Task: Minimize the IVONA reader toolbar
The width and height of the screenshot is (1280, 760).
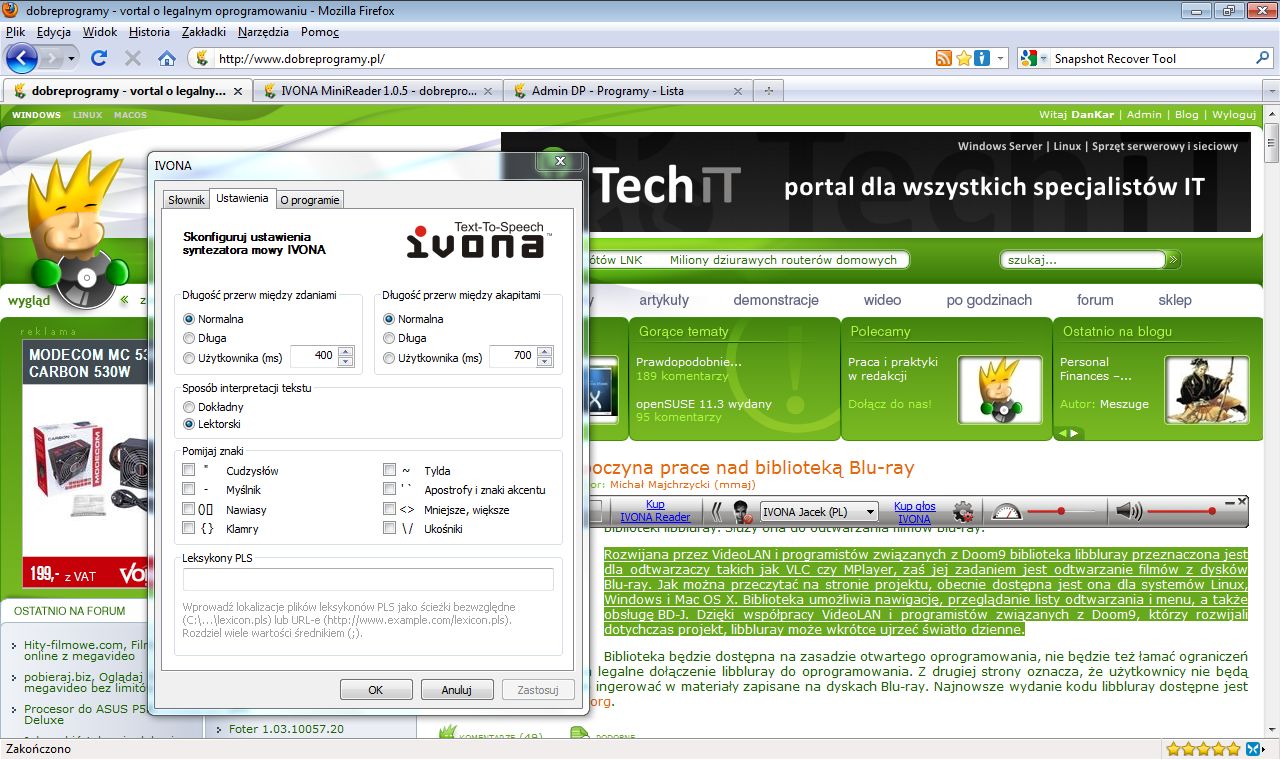Action: [x=1229, y=501]
